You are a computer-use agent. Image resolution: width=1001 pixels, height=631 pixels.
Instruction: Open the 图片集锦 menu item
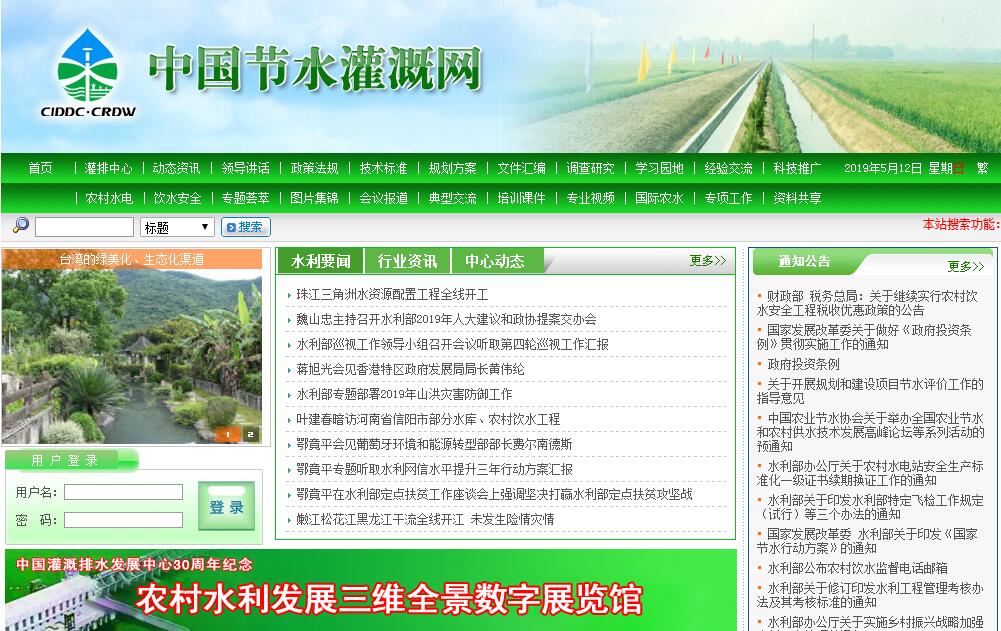pyautogui.click(x=315, y=198)
